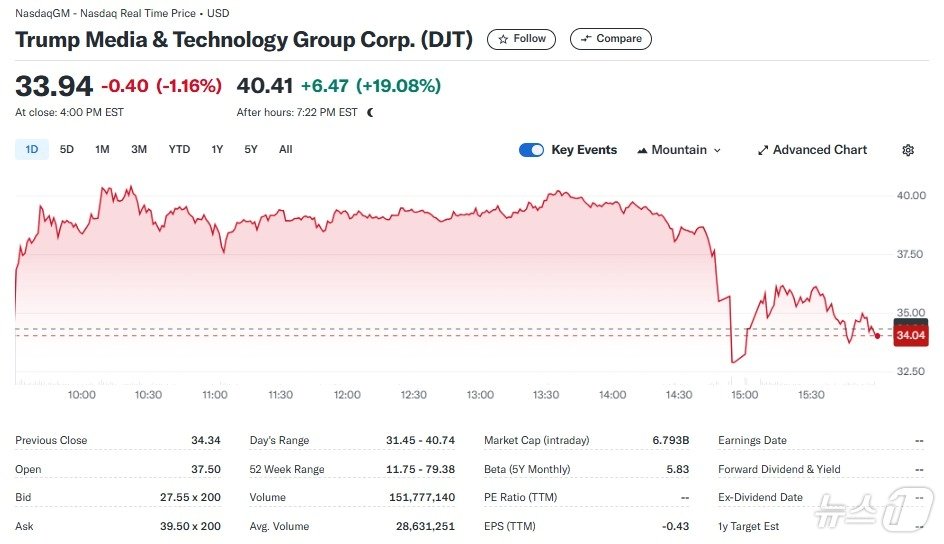Image resolution: width=944 pixels, height=544 pixels.
Task: Select the All time range
Action: point(286,150)
